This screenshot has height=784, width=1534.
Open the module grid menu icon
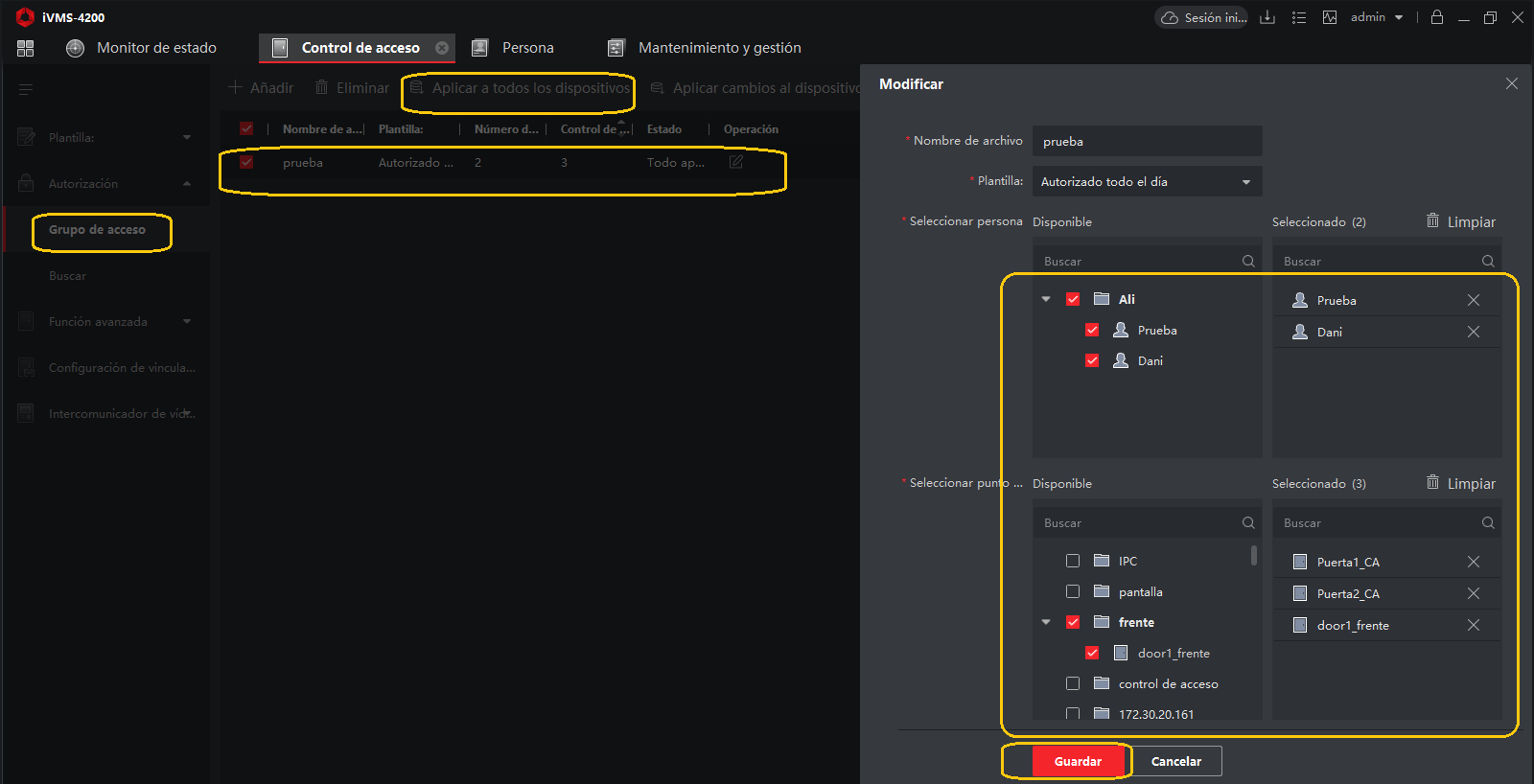coord(26,48)
